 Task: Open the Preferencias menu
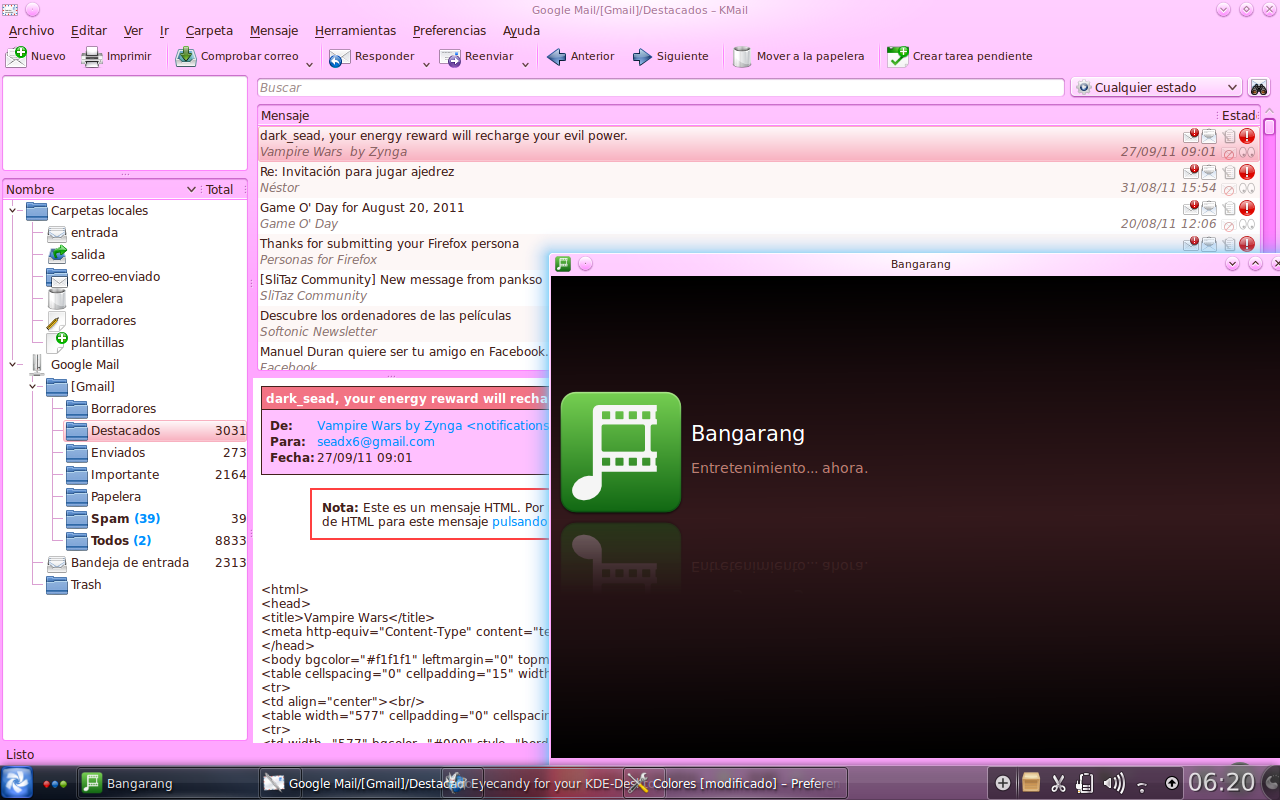[x=449, y=31]
